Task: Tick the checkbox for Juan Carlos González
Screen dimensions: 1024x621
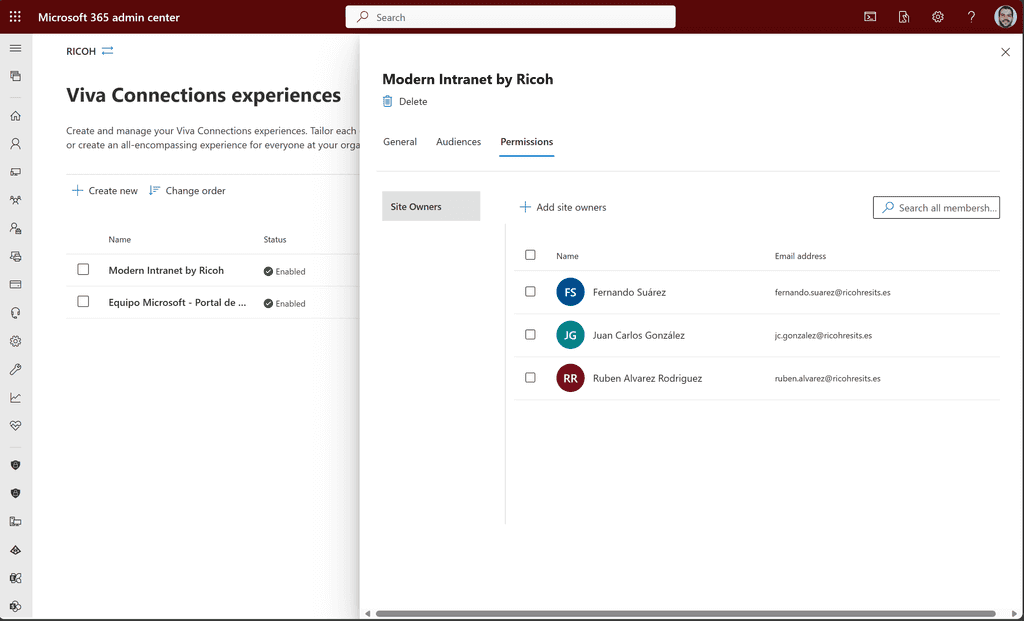Action: [x=530, y=335]
